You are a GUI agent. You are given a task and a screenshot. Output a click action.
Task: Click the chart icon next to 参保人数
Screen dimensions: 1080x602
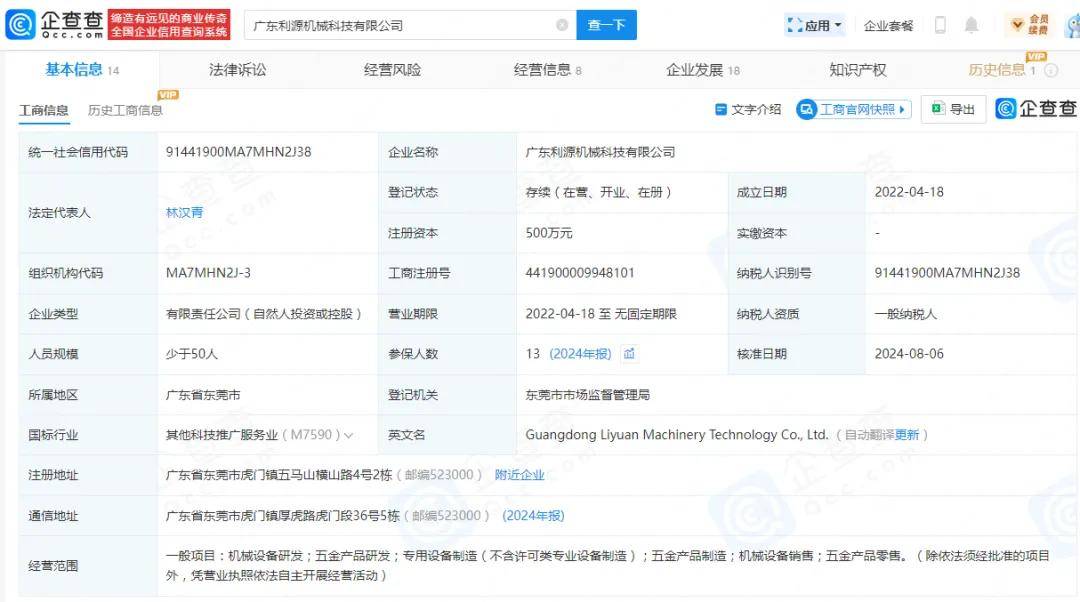[x=629, y=354]
